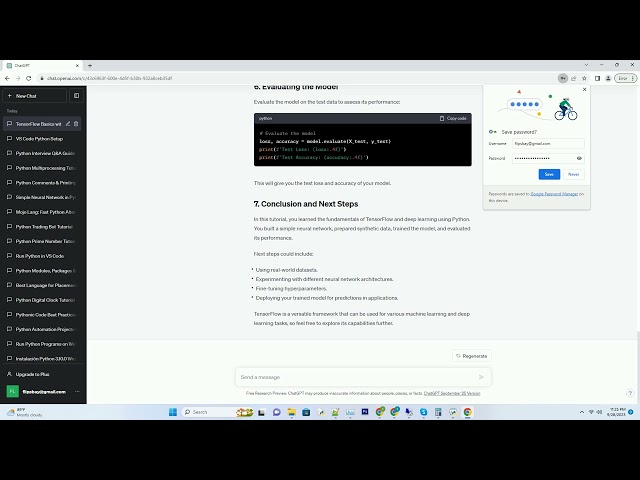
Task: Open Chrome side panel icon
Action: [x=597, y=78]
